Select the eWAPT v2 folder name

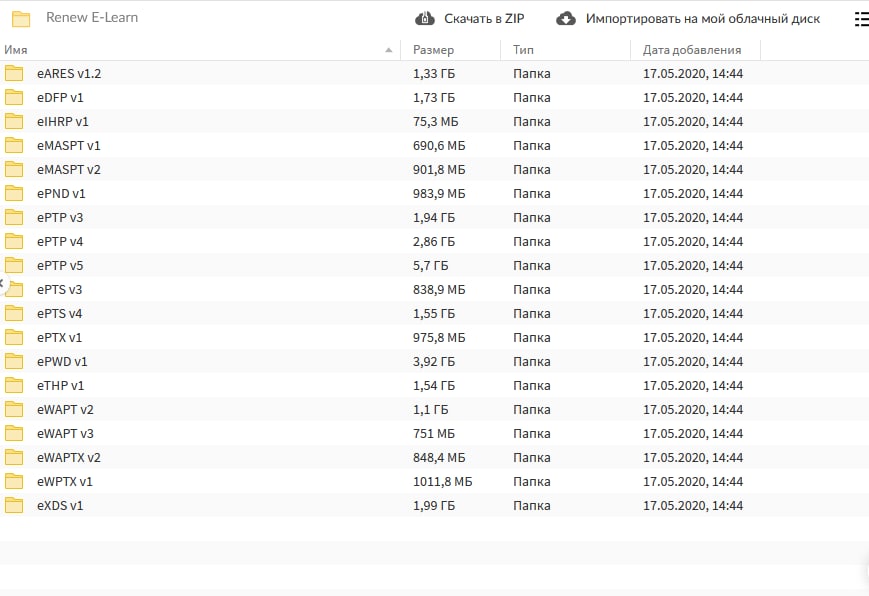[x=65, y=410]
